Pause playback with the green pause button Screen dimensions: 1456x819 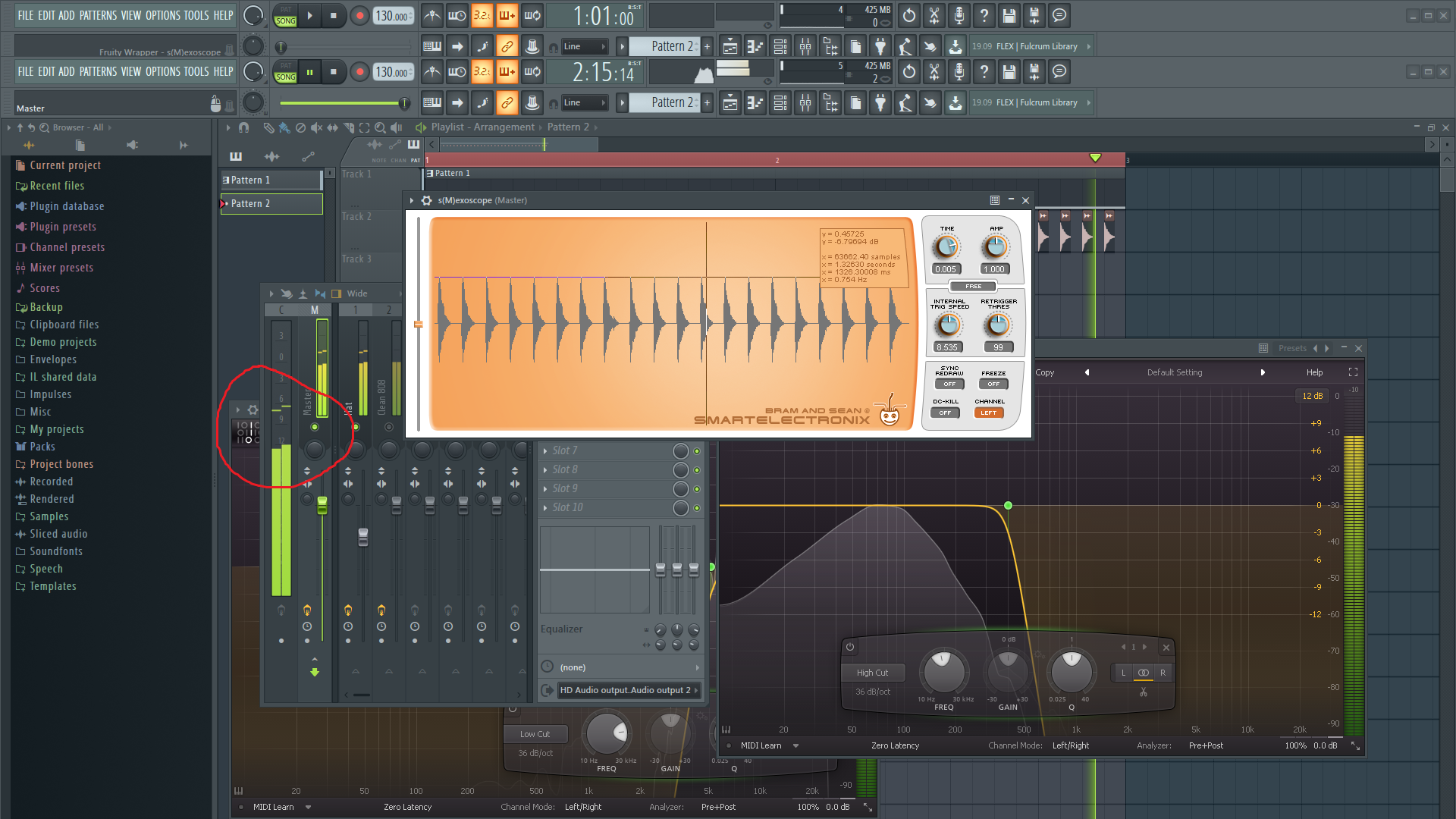(x=309, y=72)
